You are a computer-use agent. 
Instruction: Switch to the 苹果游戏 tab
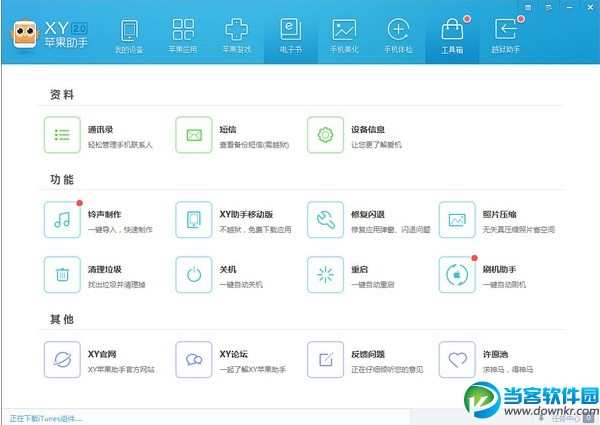(236, 37)
